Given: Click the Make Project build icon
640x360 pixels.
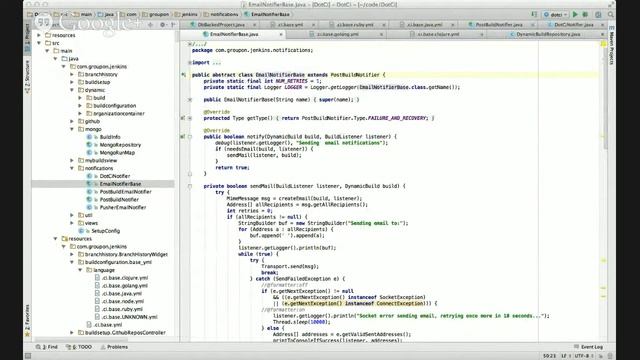Looking at the screenshot, I should coord(534,14).
